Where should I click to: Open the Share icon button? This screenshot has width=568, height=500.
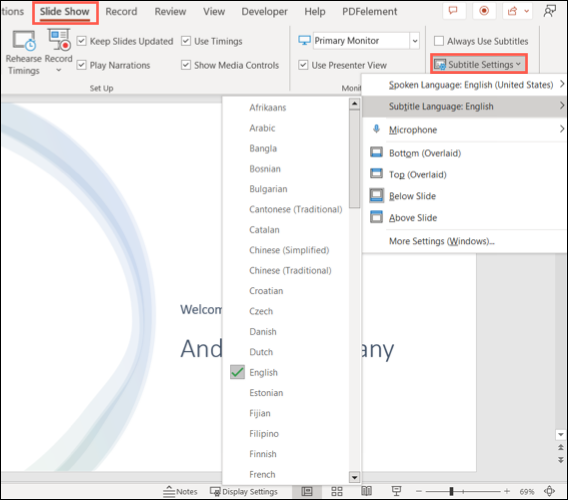(512, 11)
